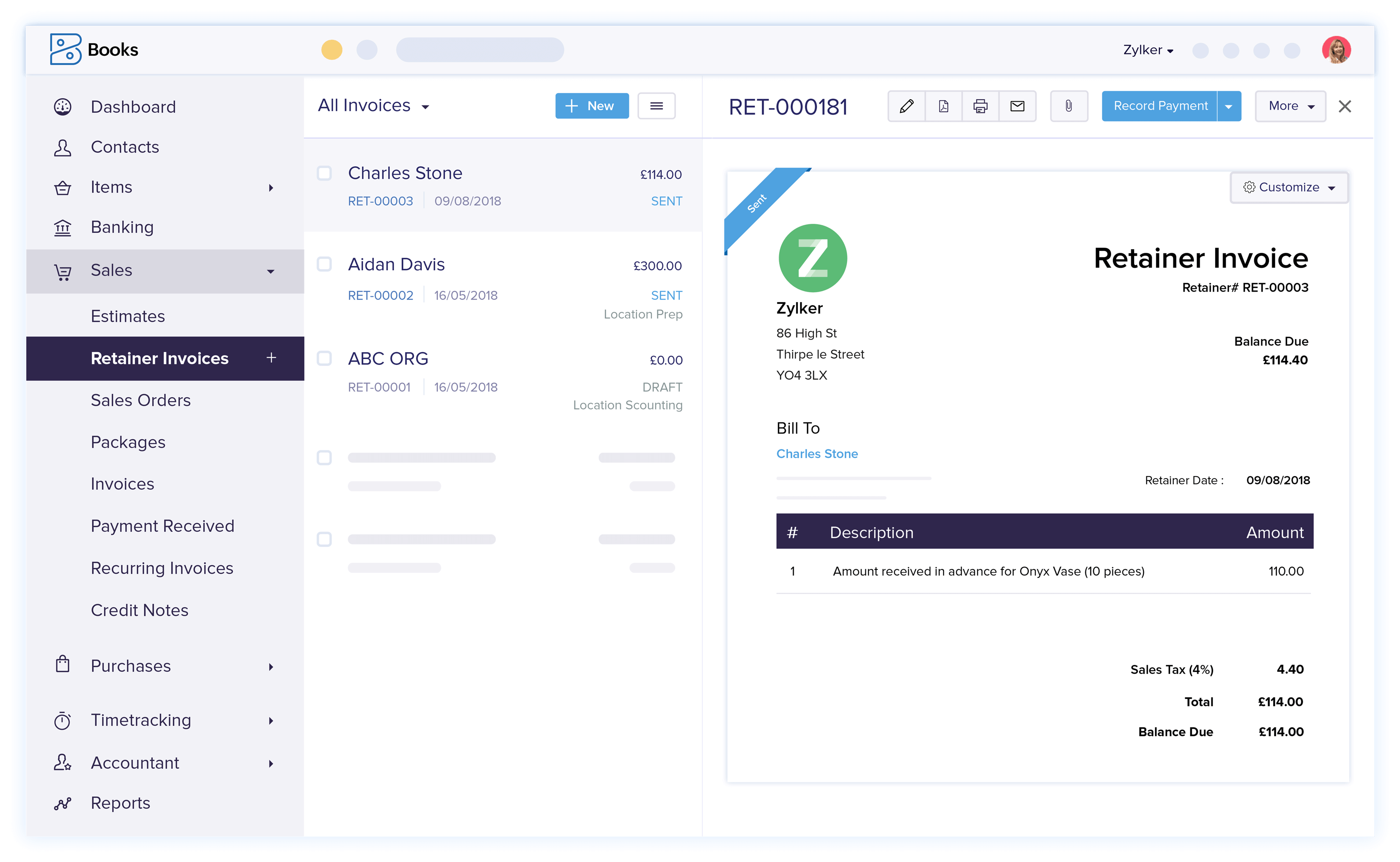Tick the Charles Stone invoice checkbox
The width and height of the screenshot is (1400, 862).
pos(324,173)
